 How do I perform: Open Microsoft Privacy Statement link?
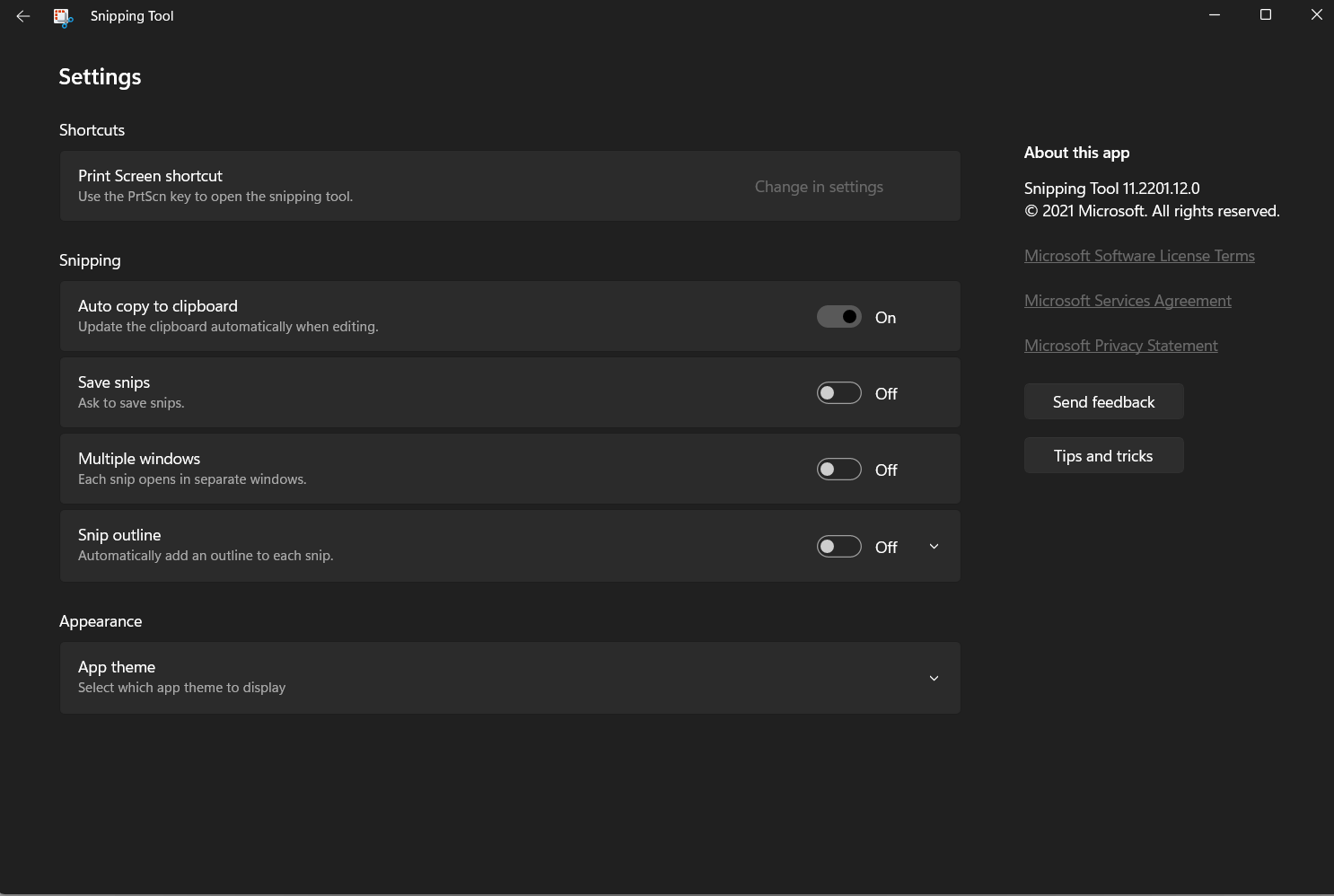tap(1120, 346)
